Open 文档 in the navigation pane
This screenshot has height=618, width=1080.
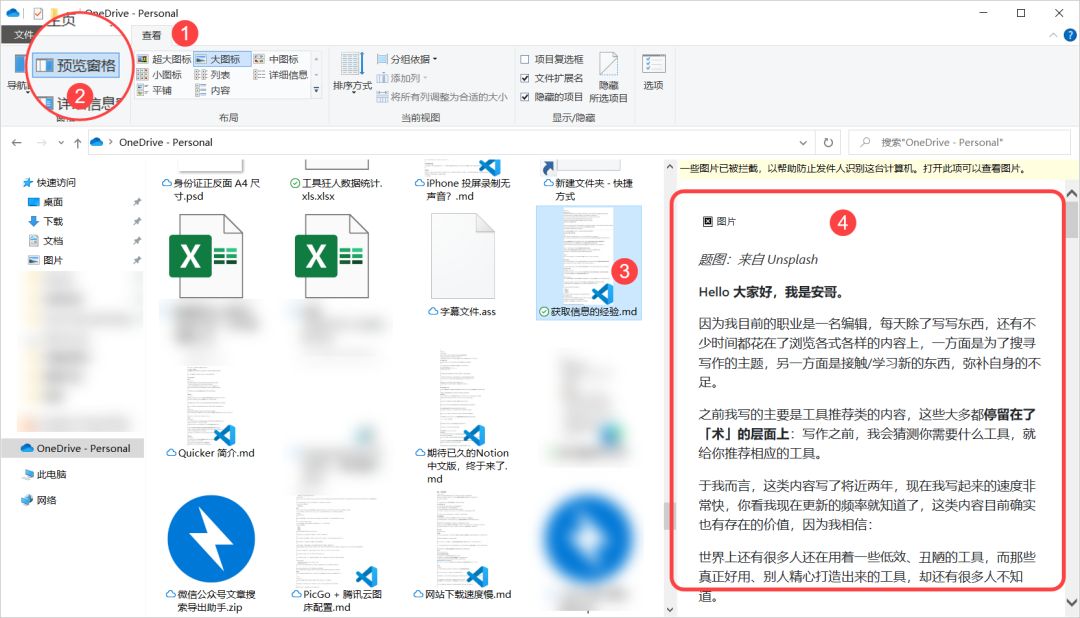(45, 240)
